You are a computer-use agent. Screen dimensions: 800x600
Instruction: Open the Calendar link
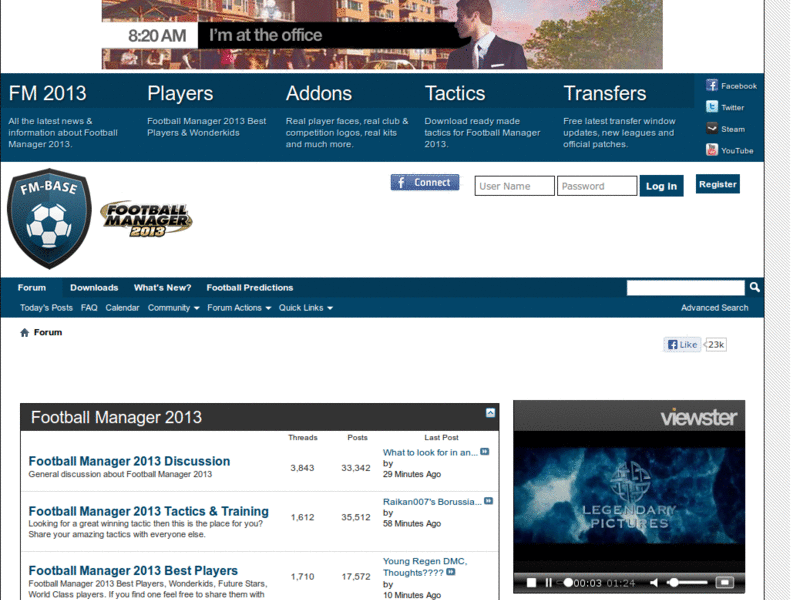(122, 308)
